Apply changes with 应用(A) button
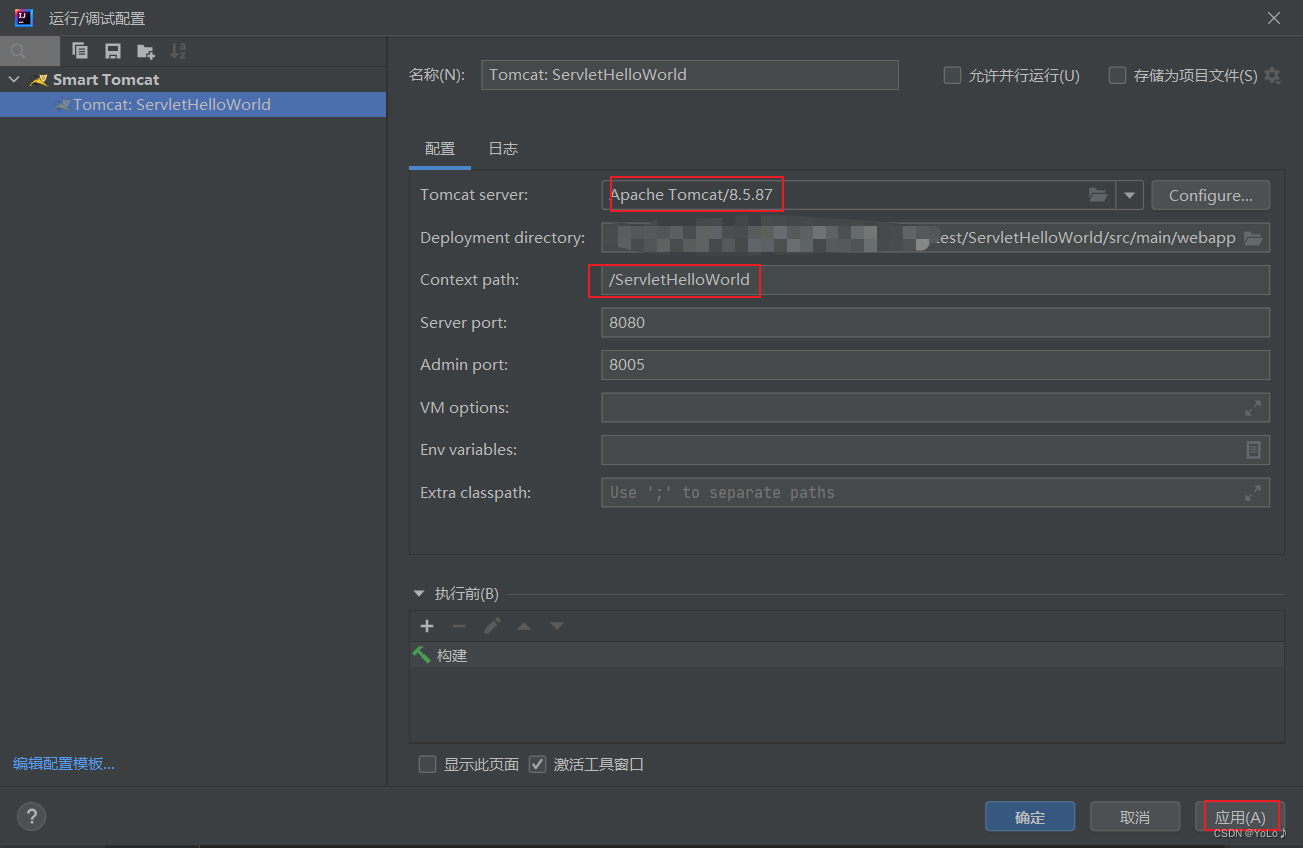This screenshot has width=1303, height=848. 1240,817
